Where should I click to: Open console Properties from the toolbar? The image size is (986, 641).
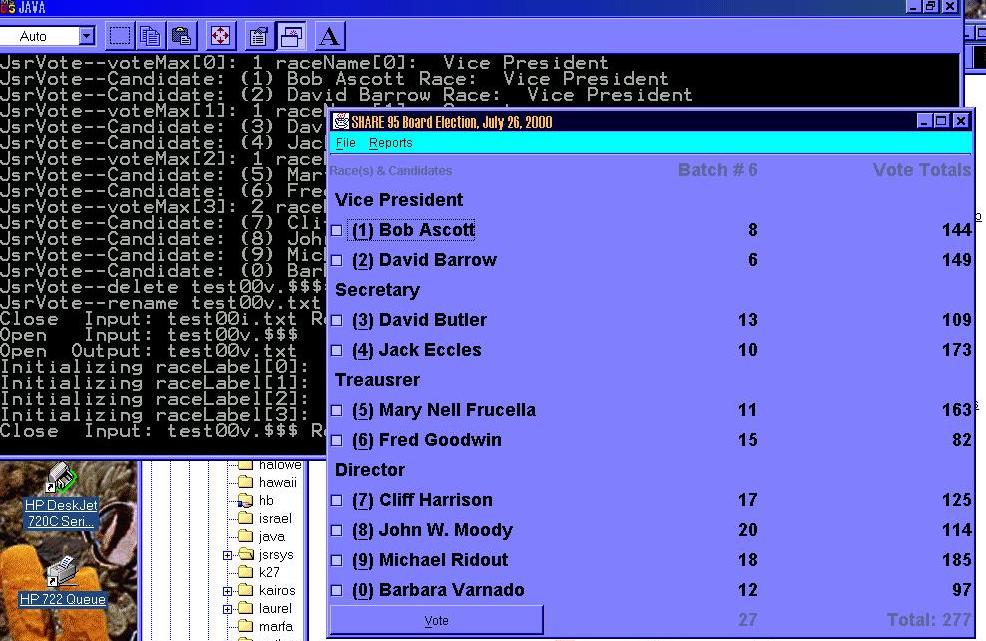[258, 37]
